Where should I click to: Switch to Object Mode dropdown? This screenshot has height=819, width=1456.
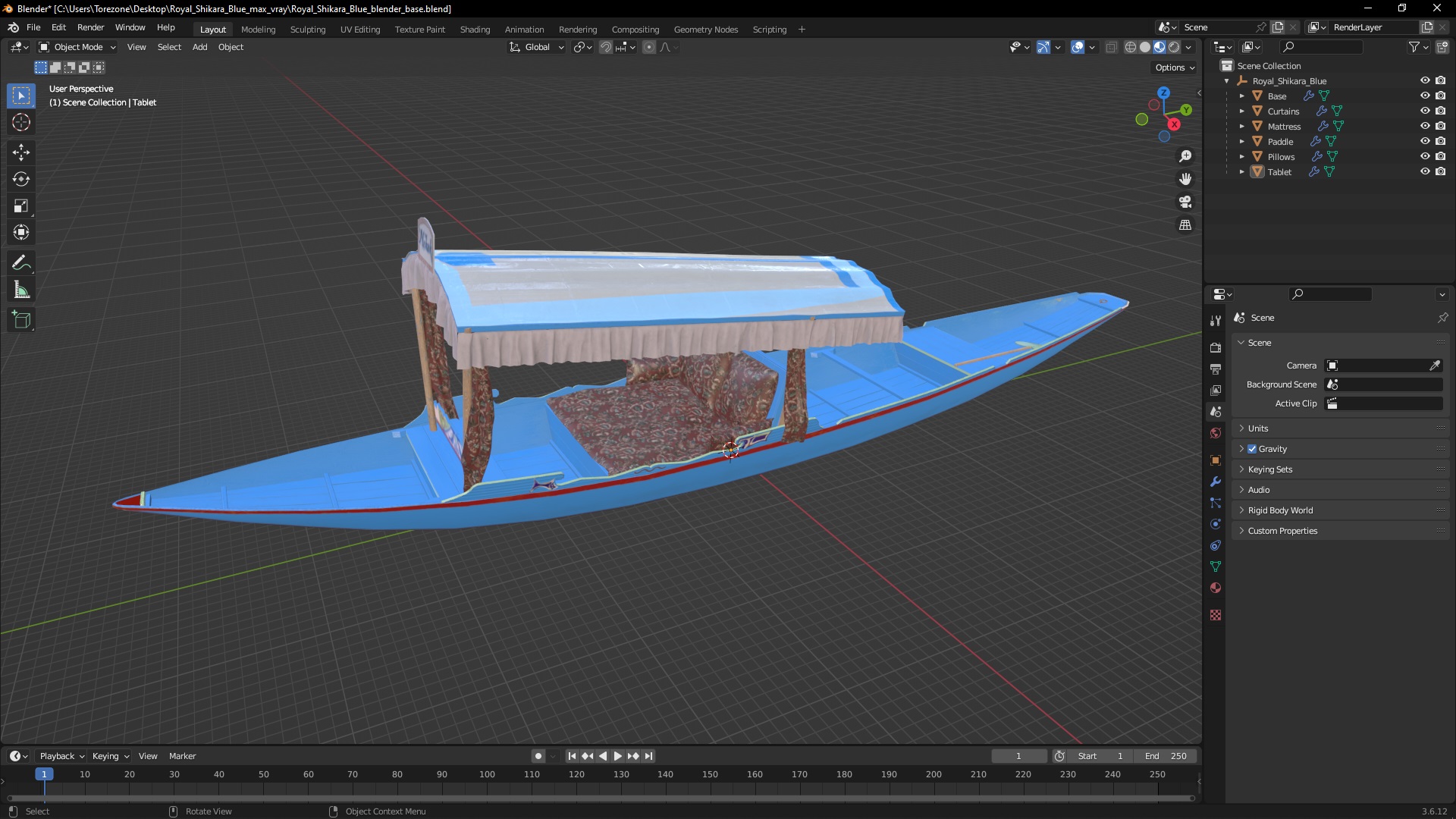[80, 47]
